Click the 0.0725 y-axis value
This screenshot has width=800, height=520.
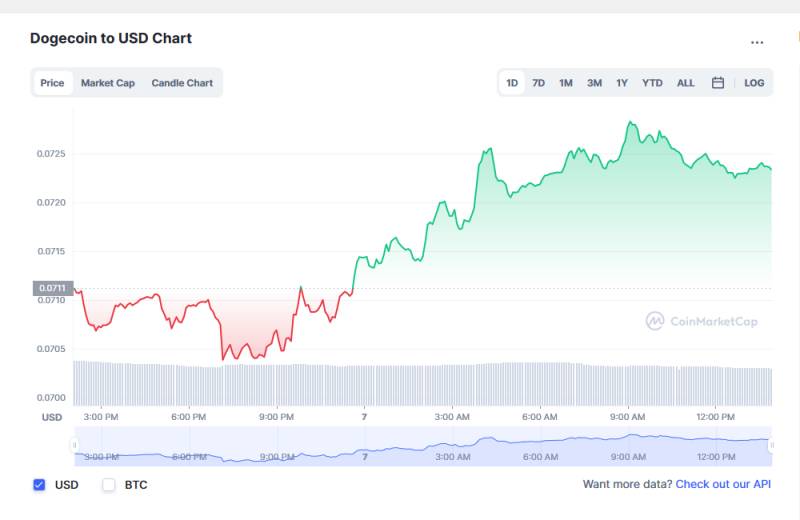[51, 154]
